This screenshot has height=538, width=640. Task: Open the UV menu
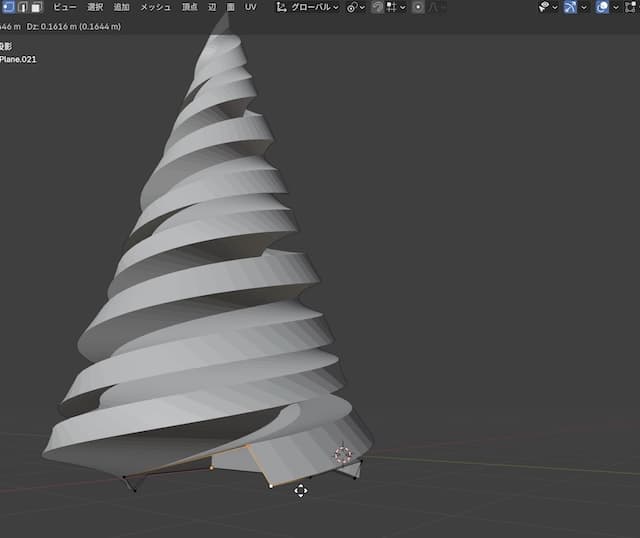coord(251,7)
